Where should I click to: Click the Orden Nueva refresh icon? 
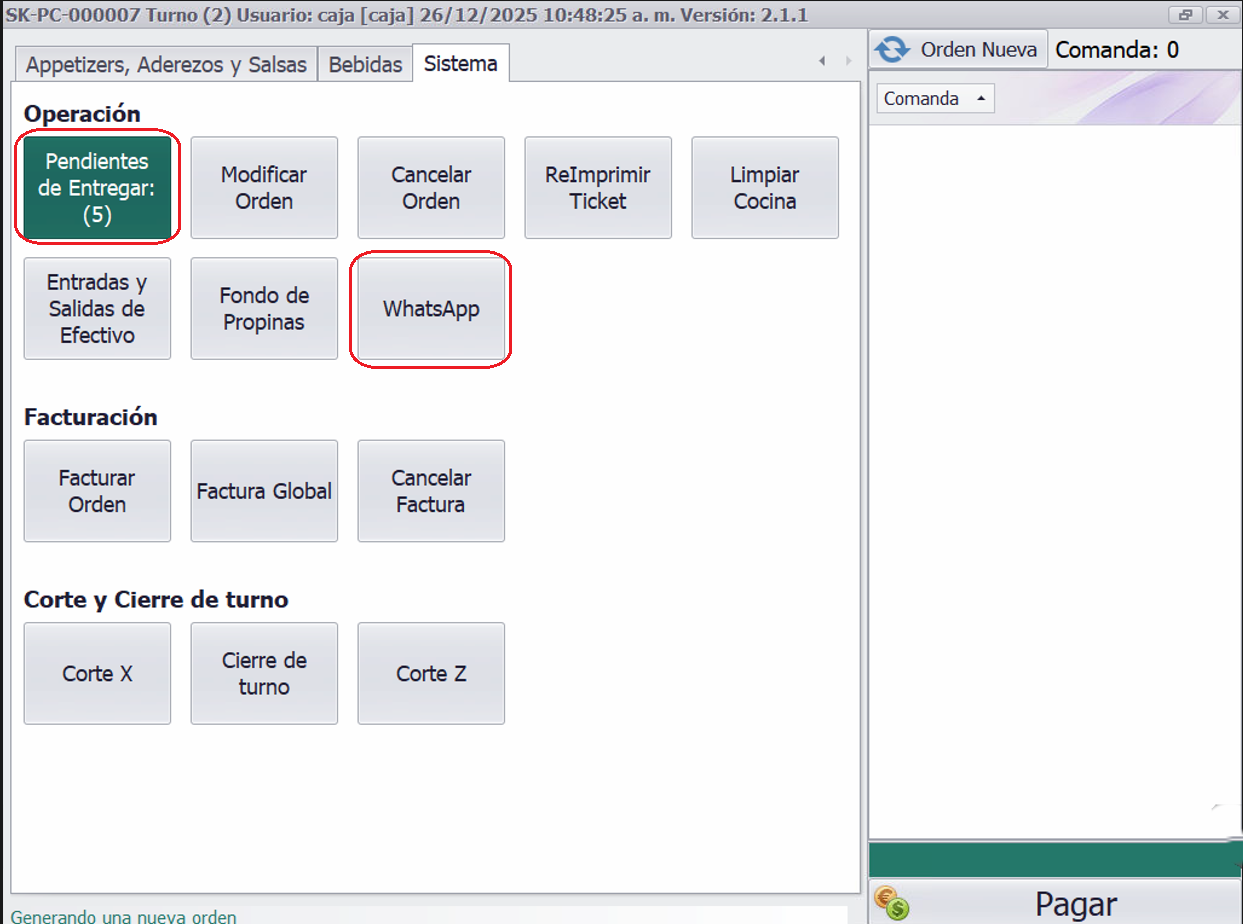point(892,49)
